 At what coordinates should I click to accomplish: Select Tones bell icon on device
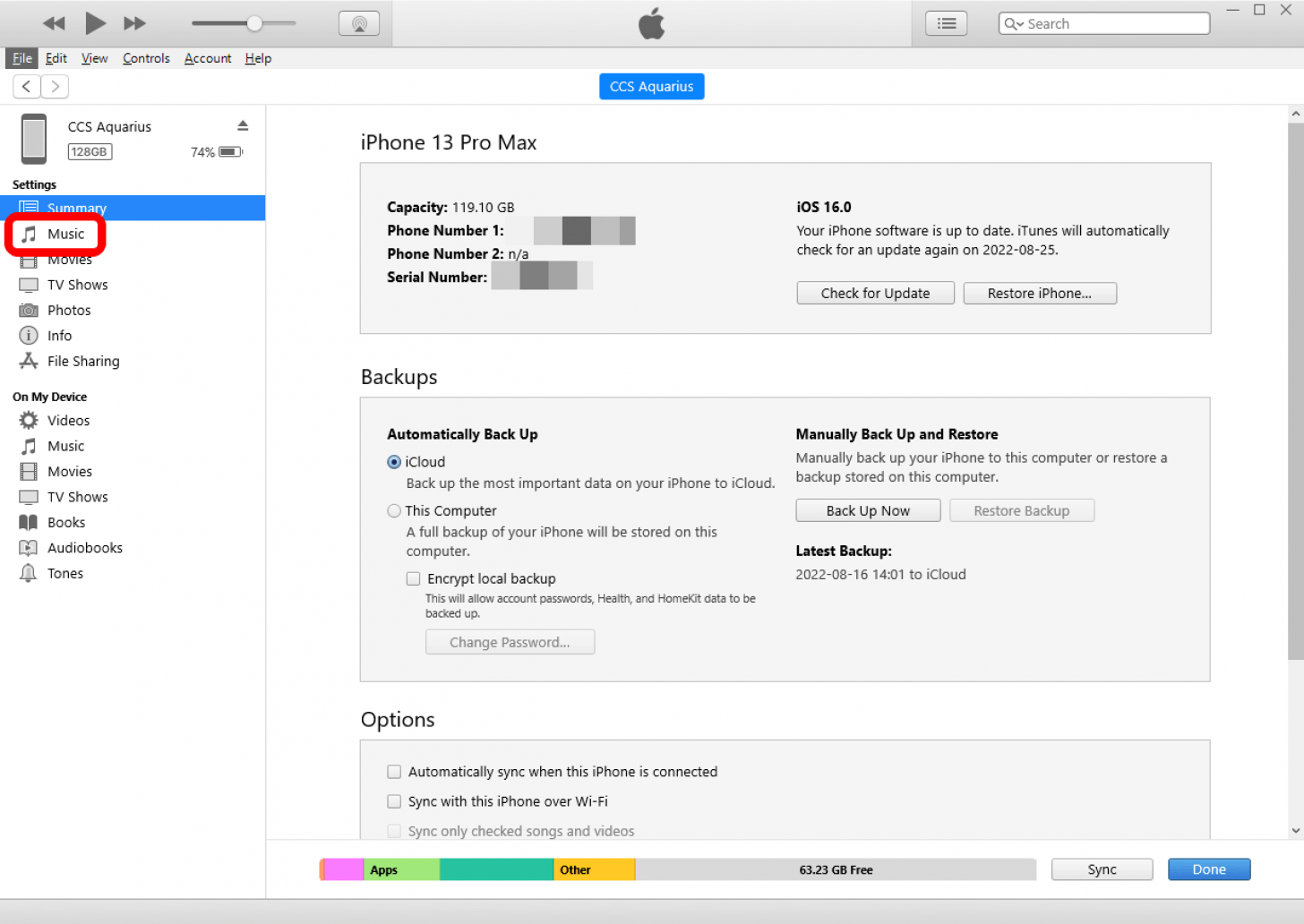pos(29,574)
